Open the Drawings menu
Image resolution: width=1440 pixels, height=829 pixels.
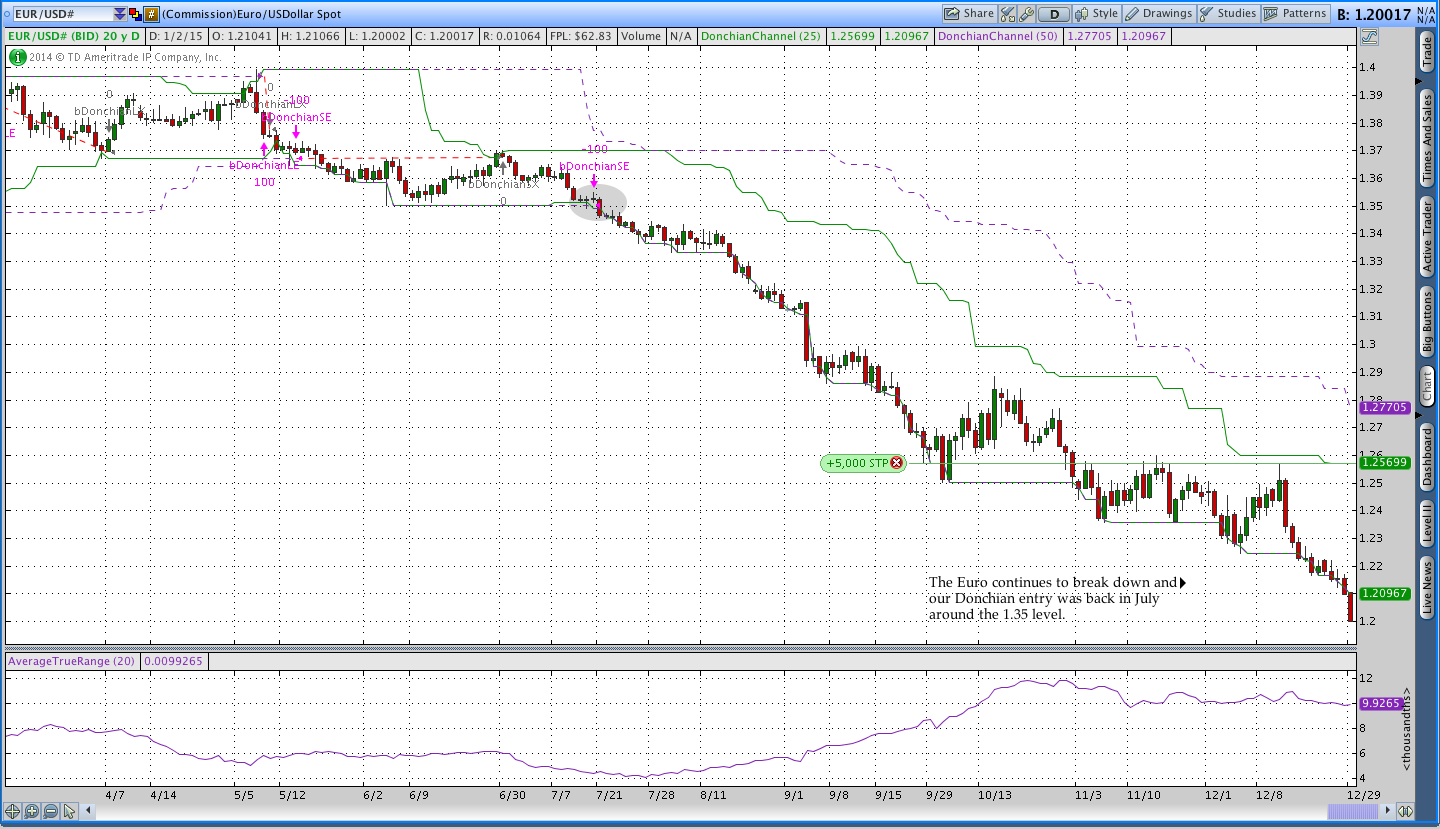pyautogui.click(x=1159, y=14)
